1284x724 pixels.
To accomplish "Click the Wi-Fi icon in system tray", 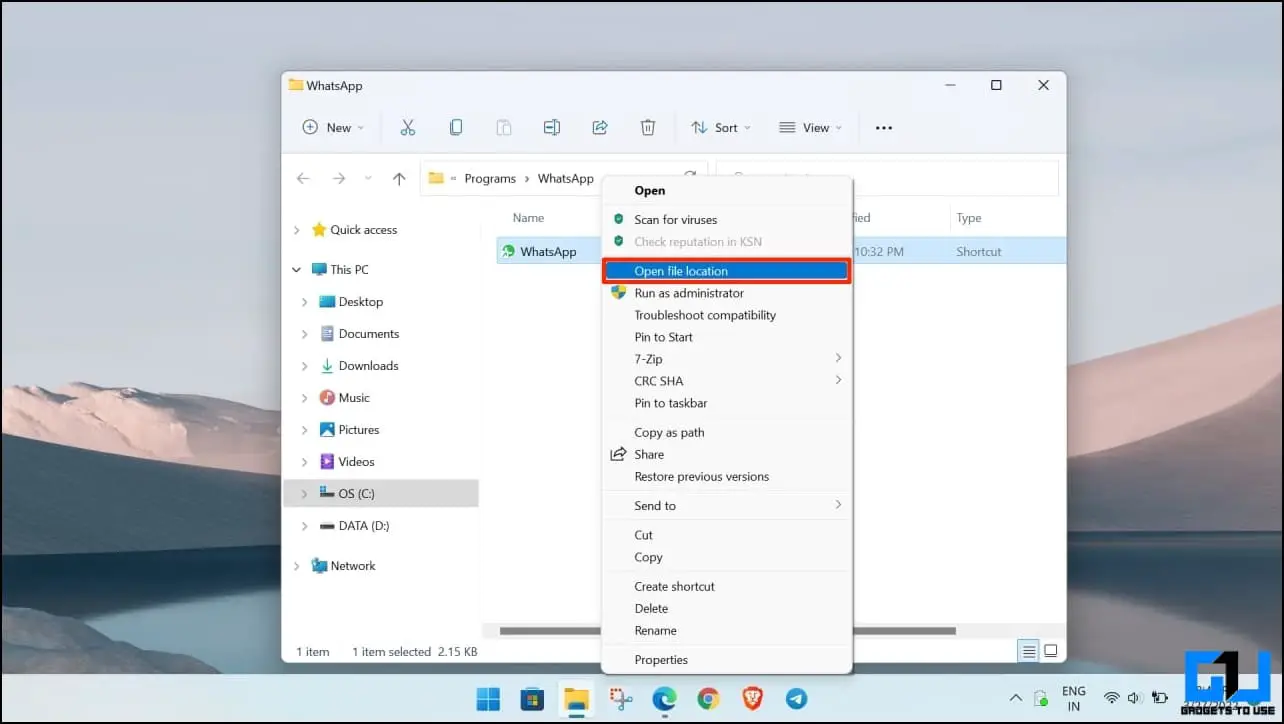I will click(x=1111, y=698).
